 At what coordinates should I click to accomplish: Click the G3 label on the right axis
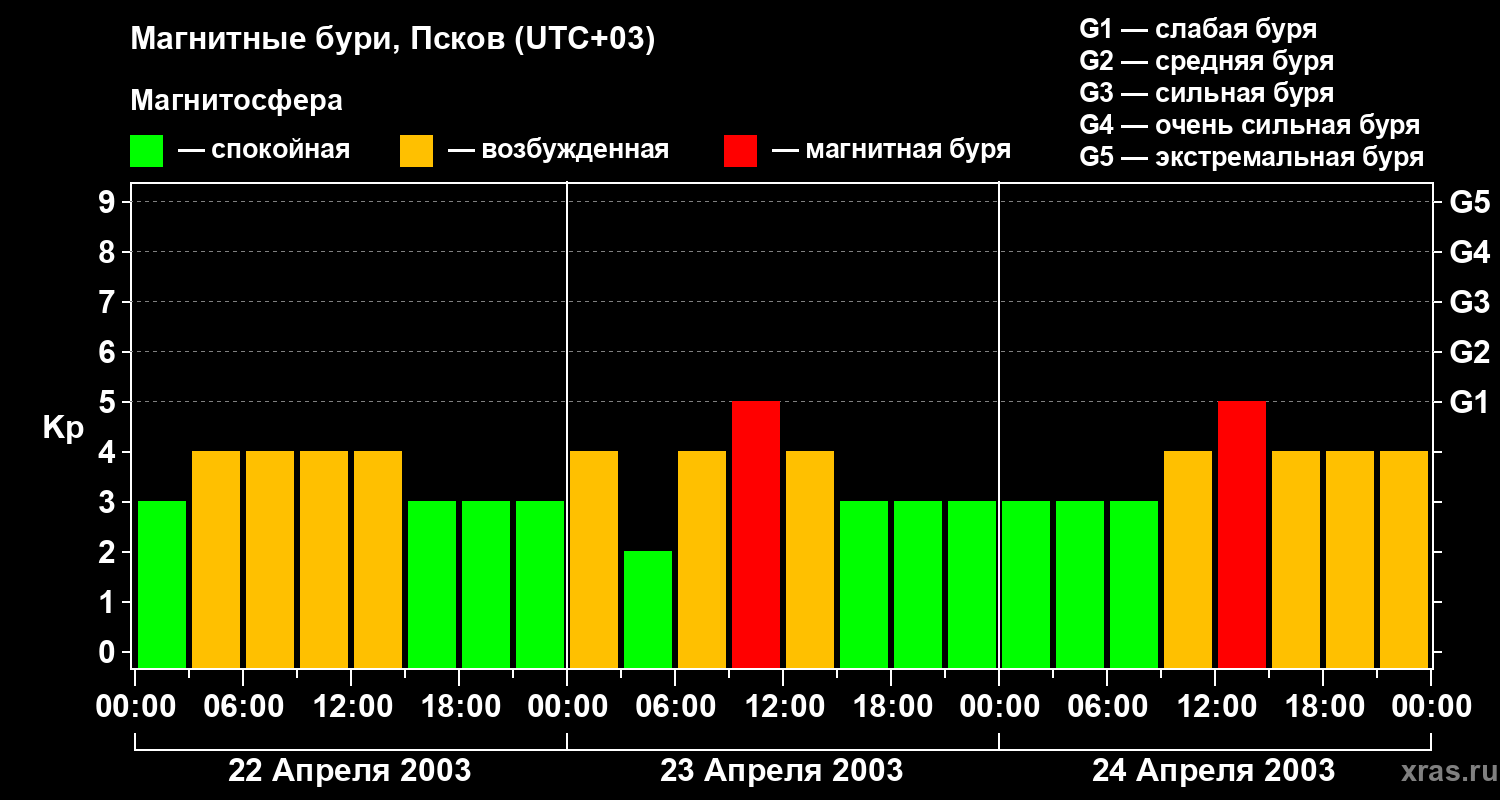coord(1470,302)
